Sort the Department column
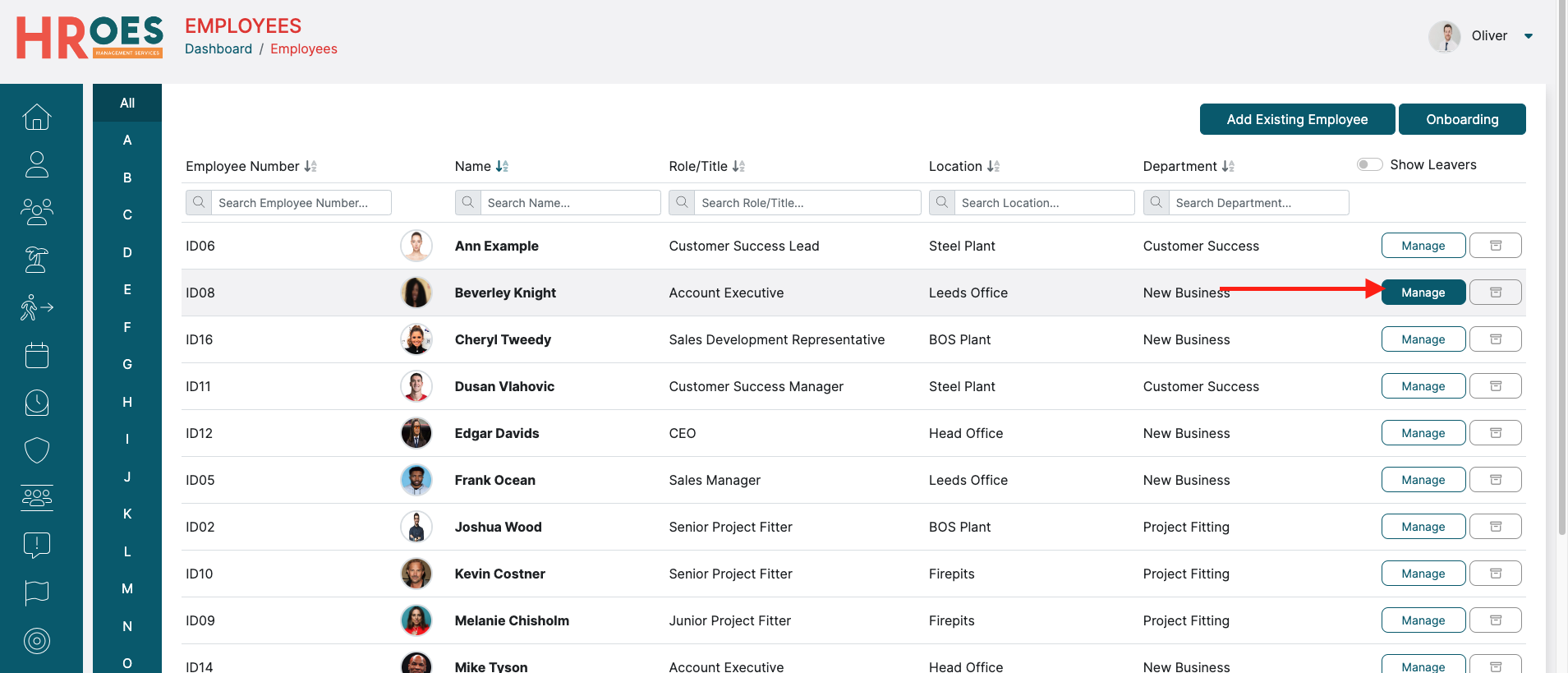The height and width of the screenshot is (673, 1568). (1228, 166)
